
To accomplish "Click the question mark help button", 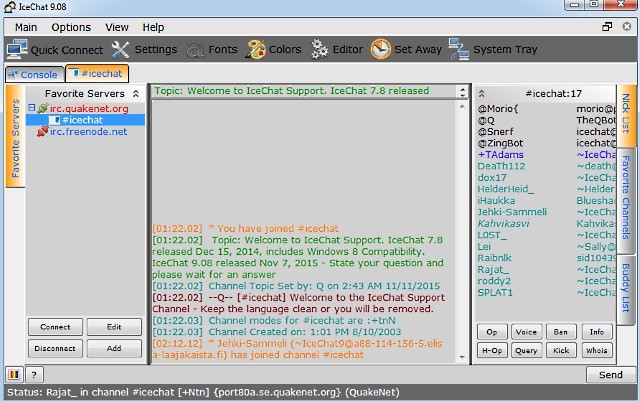I will click(x=34, y=375).
